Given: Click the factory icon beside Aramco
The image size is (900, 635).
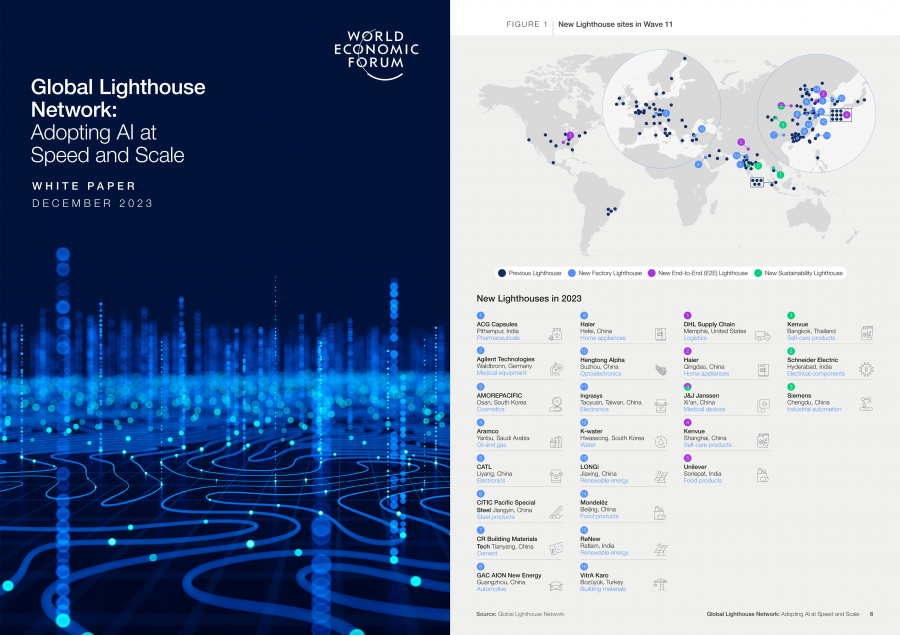Looking at the screenshot, I should pos(556,441).
